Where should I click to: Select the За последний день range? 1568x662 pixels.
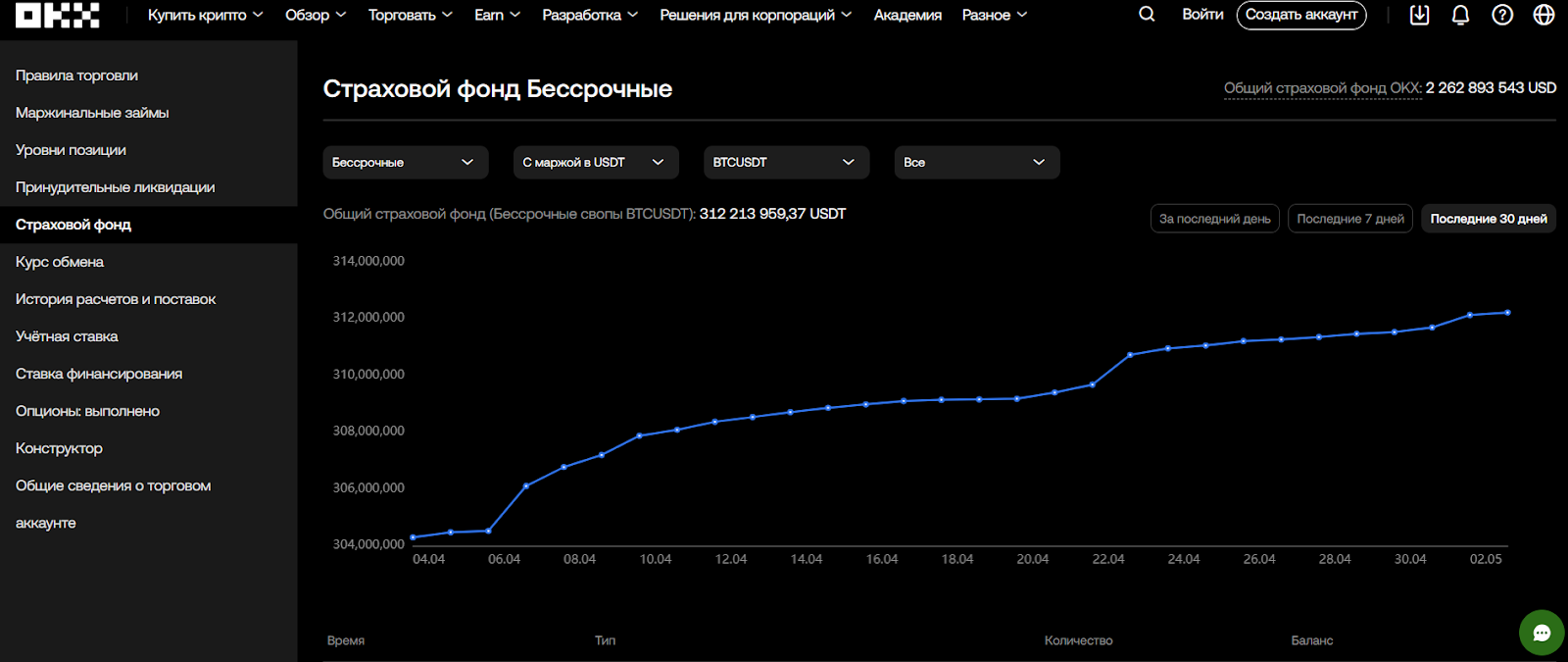click(x=1214, y=219)
